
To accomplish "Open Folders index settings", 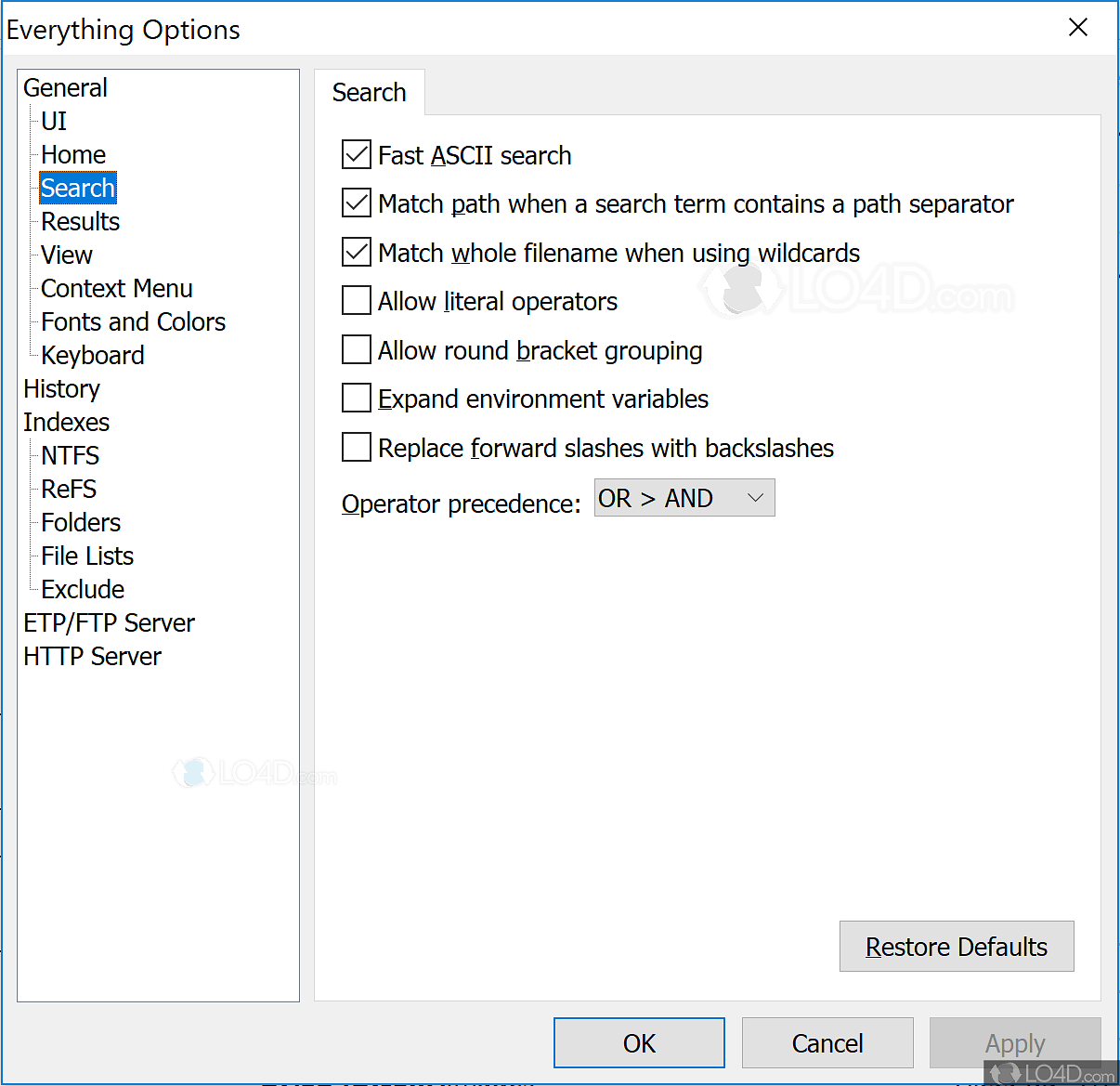I will point(81,522).
